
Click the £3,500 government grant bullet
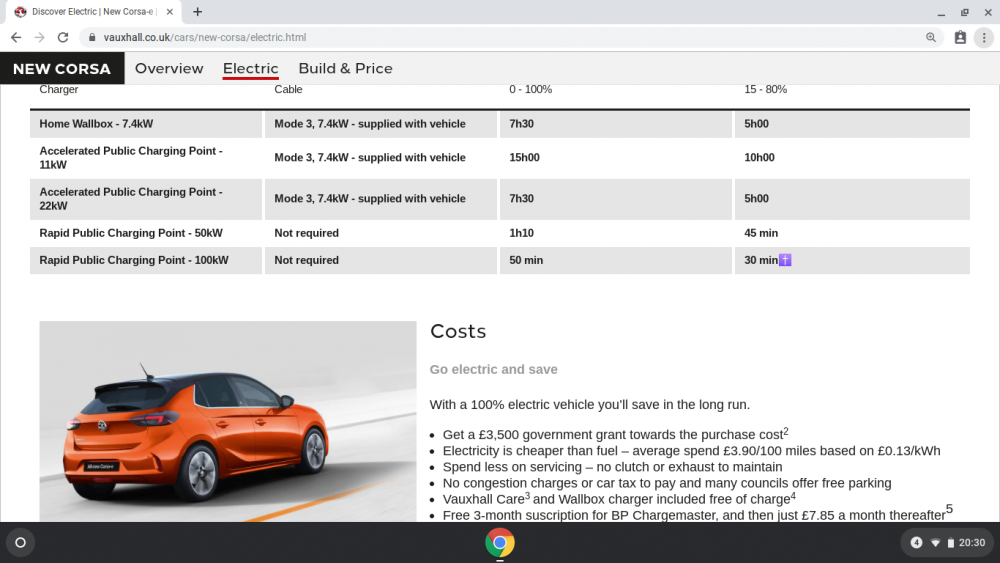coord(615,434)
